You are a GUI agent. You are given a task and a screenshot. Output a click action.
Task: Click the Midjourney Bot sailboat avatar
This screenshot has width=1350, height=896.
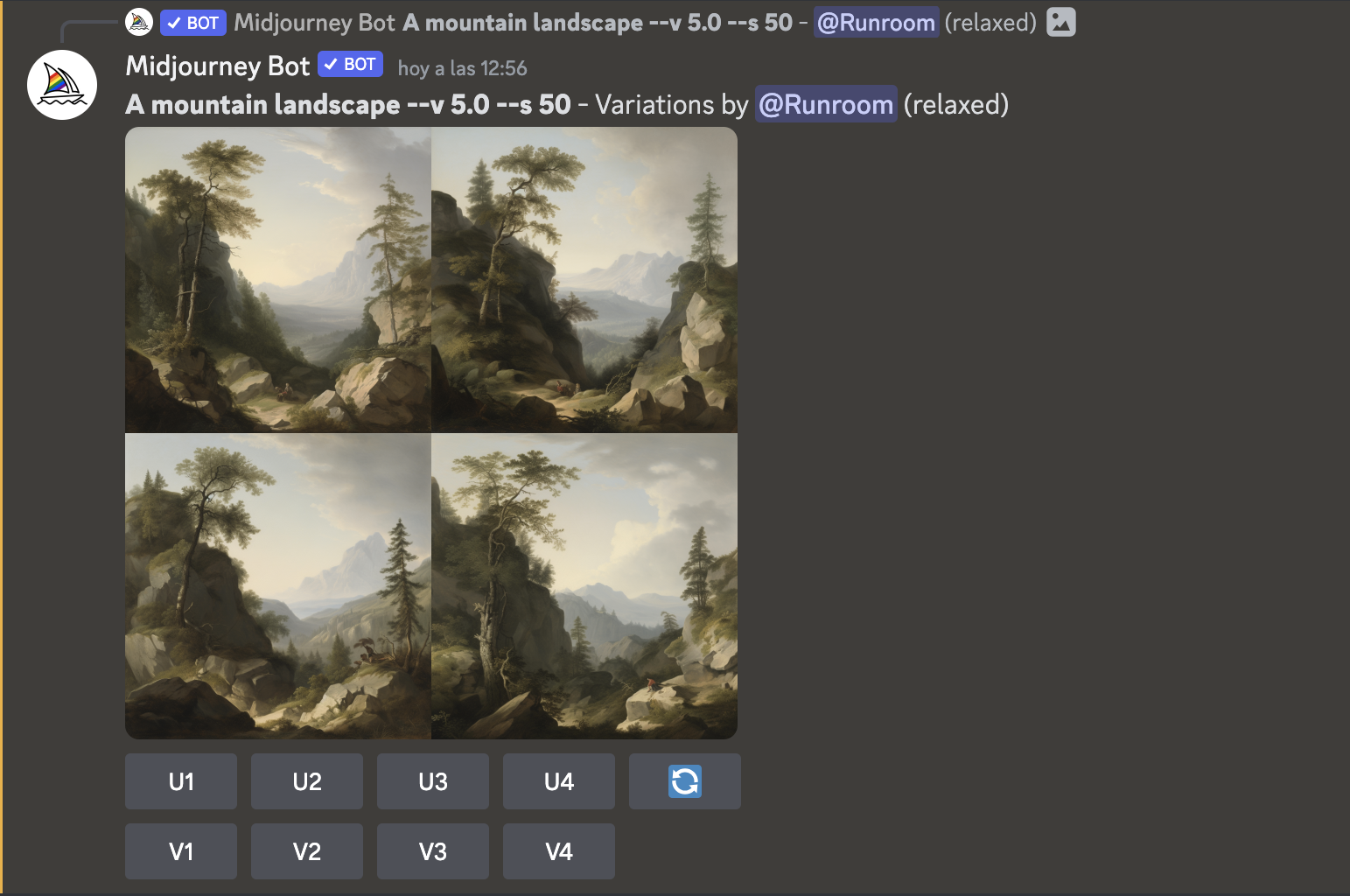pos(62,85)
